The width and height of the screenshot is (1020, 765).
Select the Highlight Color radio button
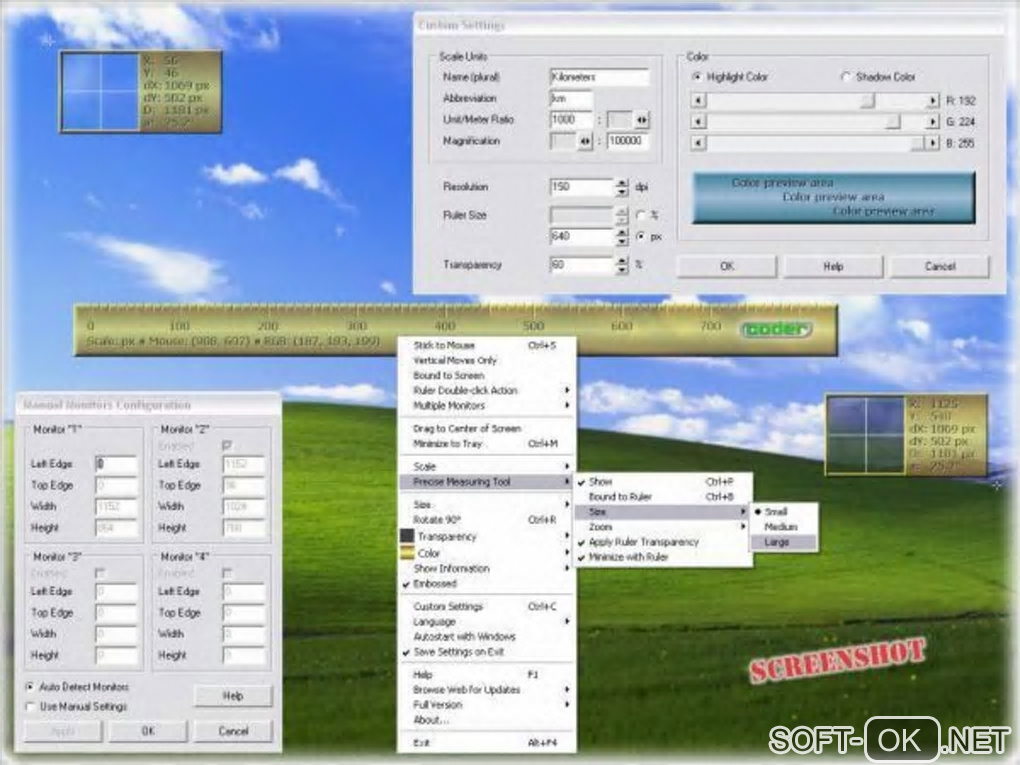tap(697, 77)
